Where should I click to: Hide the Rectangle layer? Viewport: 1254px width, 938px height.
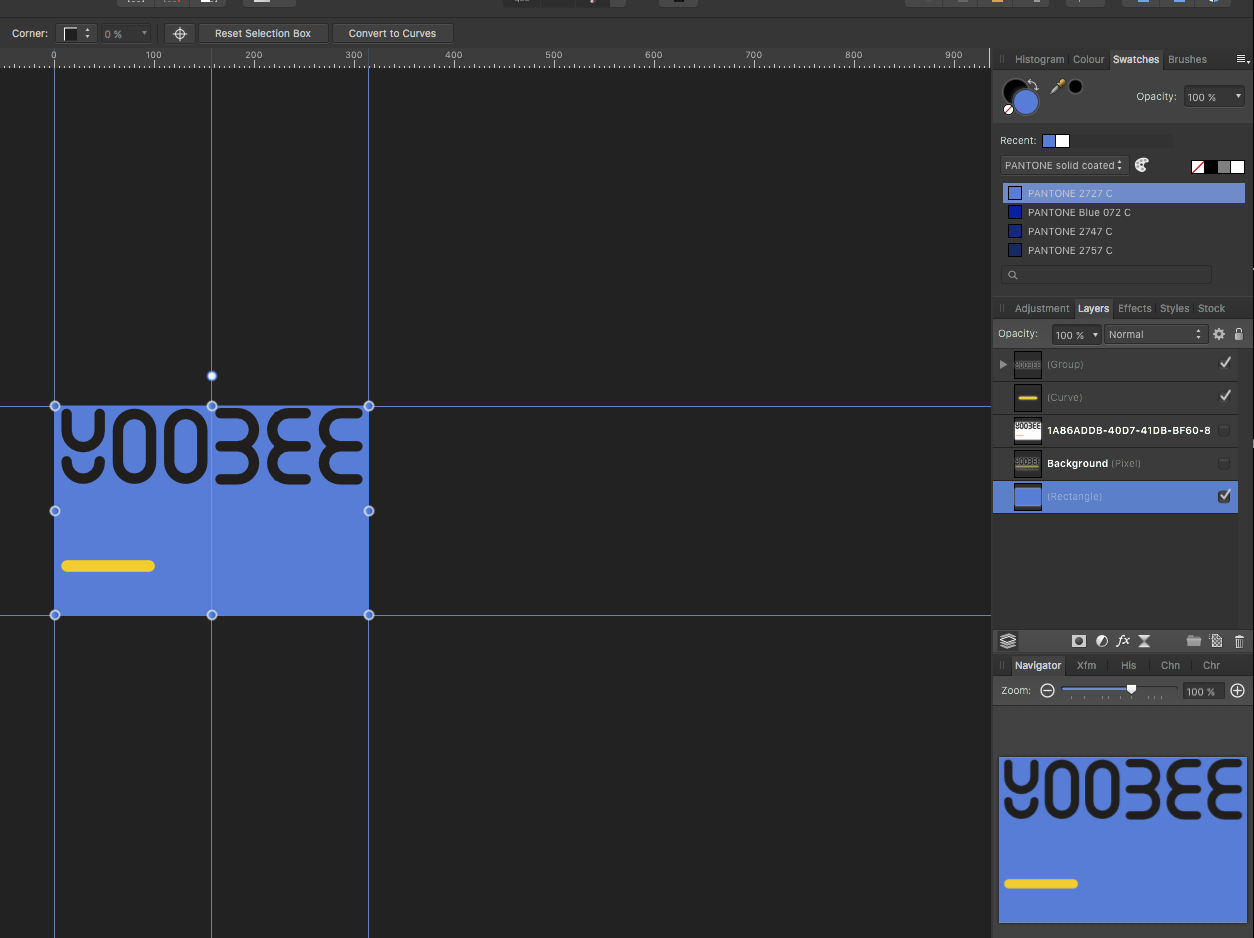(x=1224, y=497)
